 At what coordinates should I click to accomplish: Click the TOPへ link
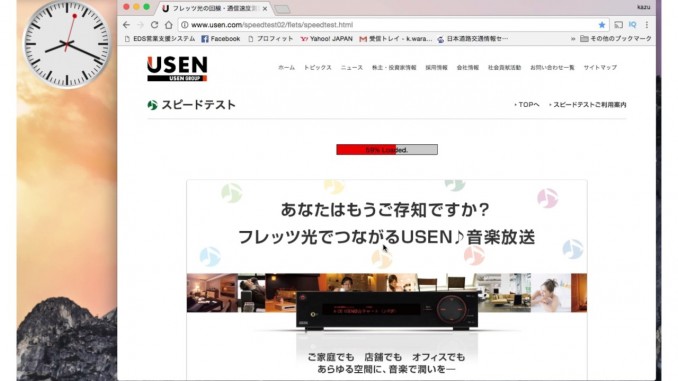coord(527,105)
